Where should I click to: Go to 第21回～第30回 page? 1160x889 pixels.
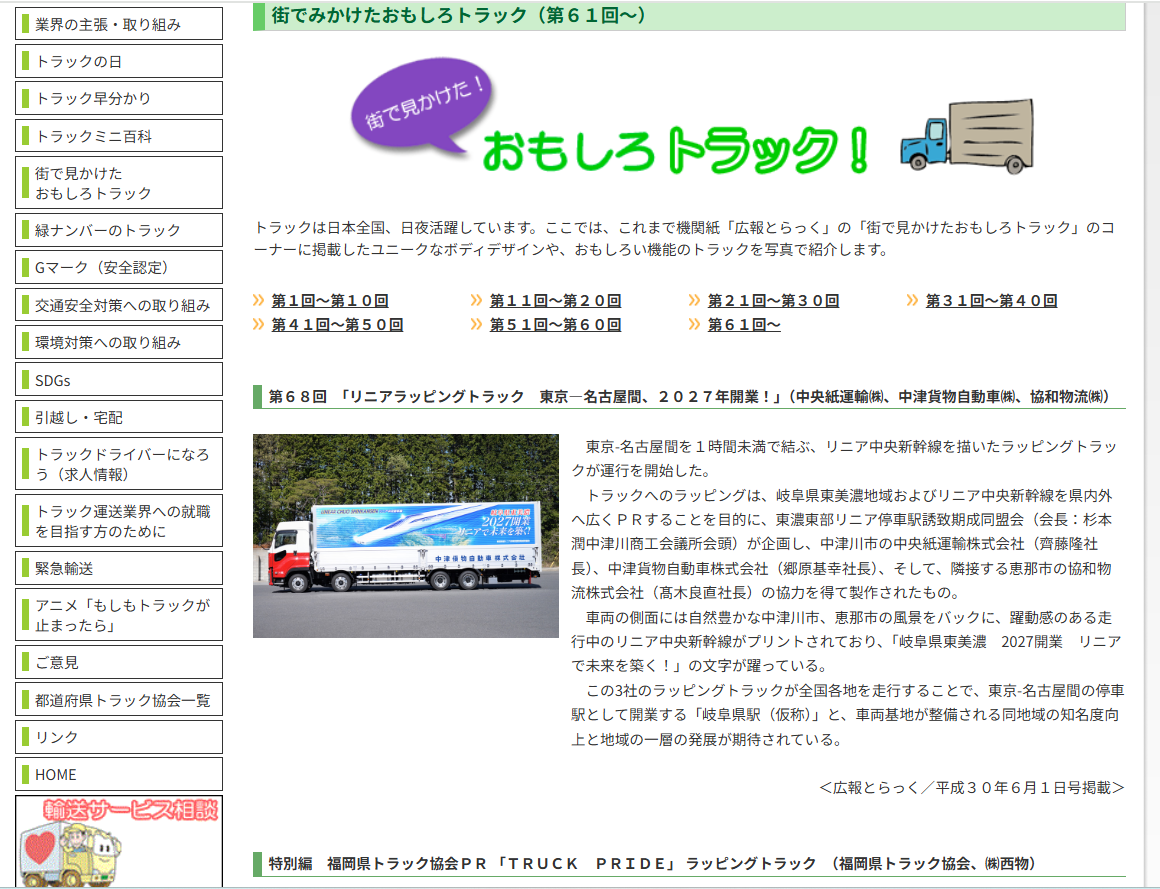(x=773, y=300)
